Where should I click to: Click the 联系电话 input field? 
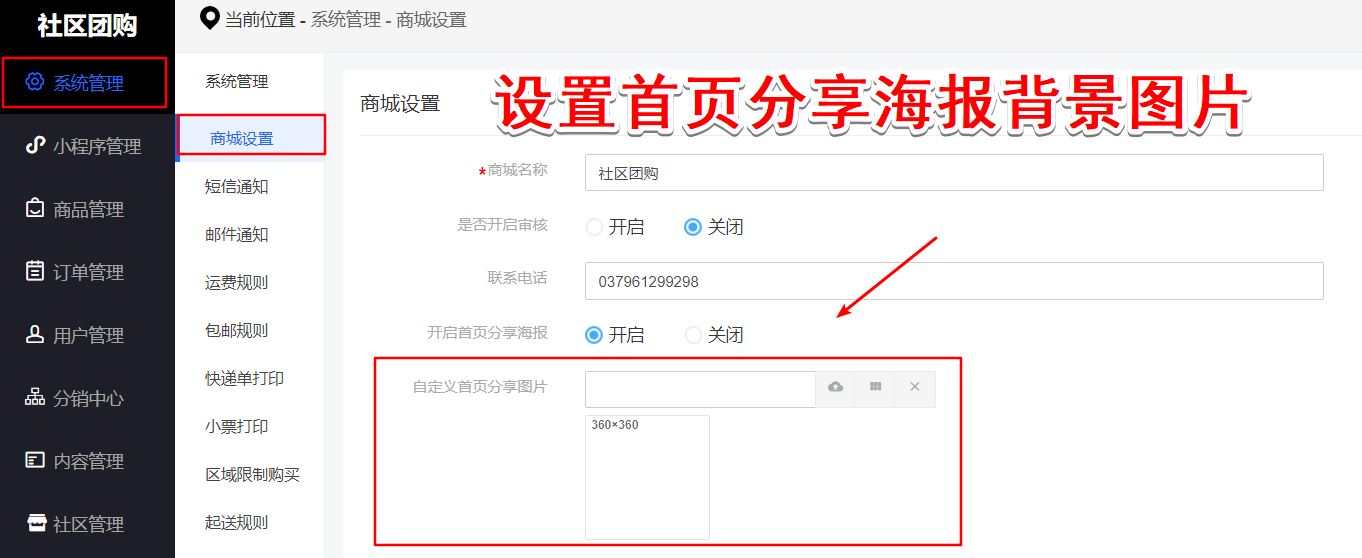tap(954, 281)
